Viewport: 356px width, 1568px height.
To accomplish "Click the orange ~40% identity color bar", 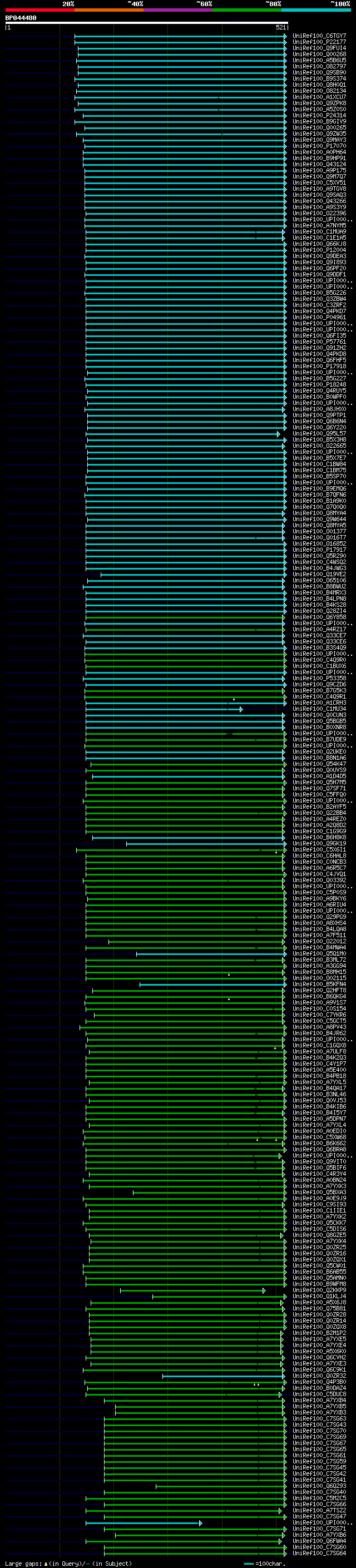I will [109, 10].
